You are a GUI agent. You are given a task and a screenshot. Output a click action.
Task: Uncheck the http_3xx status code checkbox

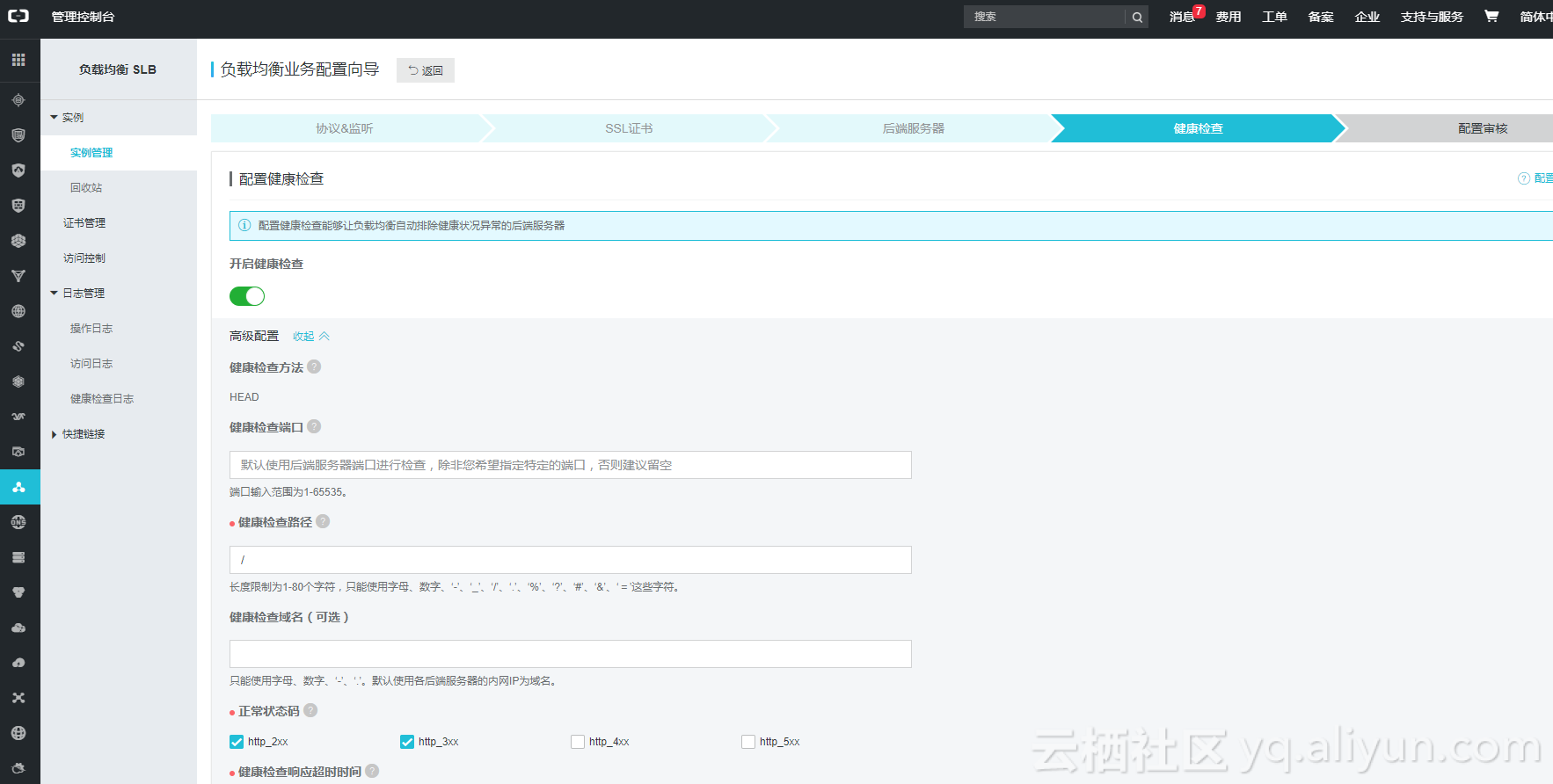407,742
